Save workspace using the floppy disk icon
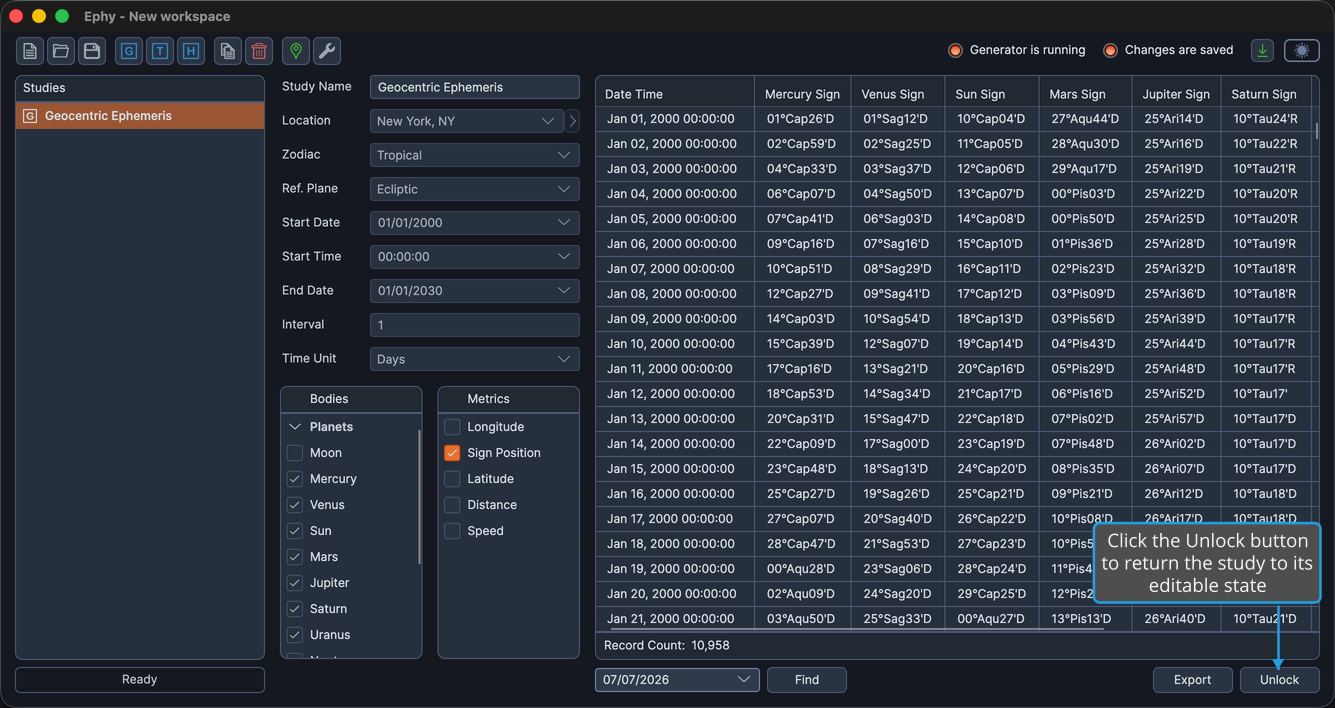This screenshot has width=1335, height=708. pos(92,51)
